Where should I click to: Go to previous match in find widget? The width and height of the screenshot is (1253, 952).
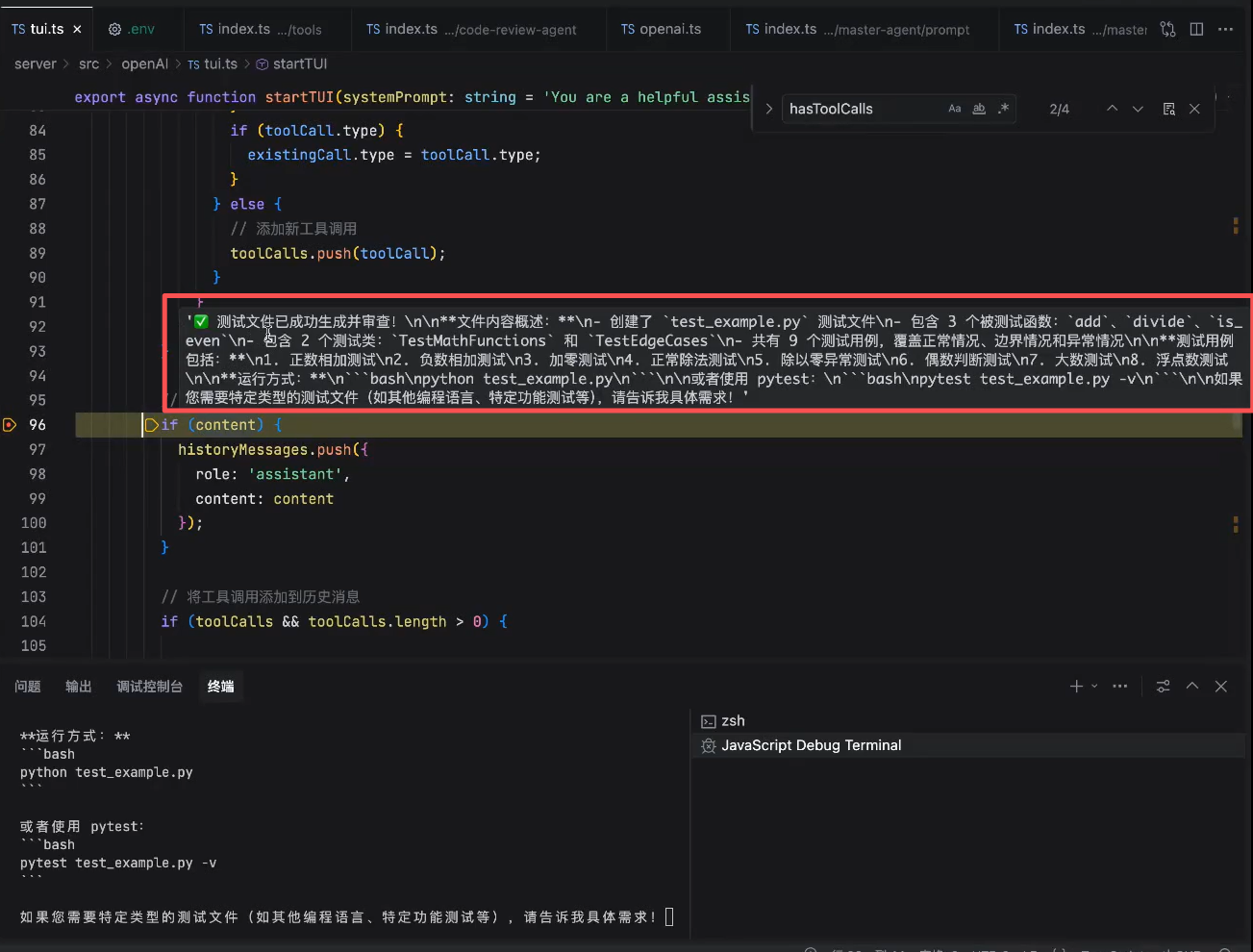pyautogui.click(x=1112, y=109)
